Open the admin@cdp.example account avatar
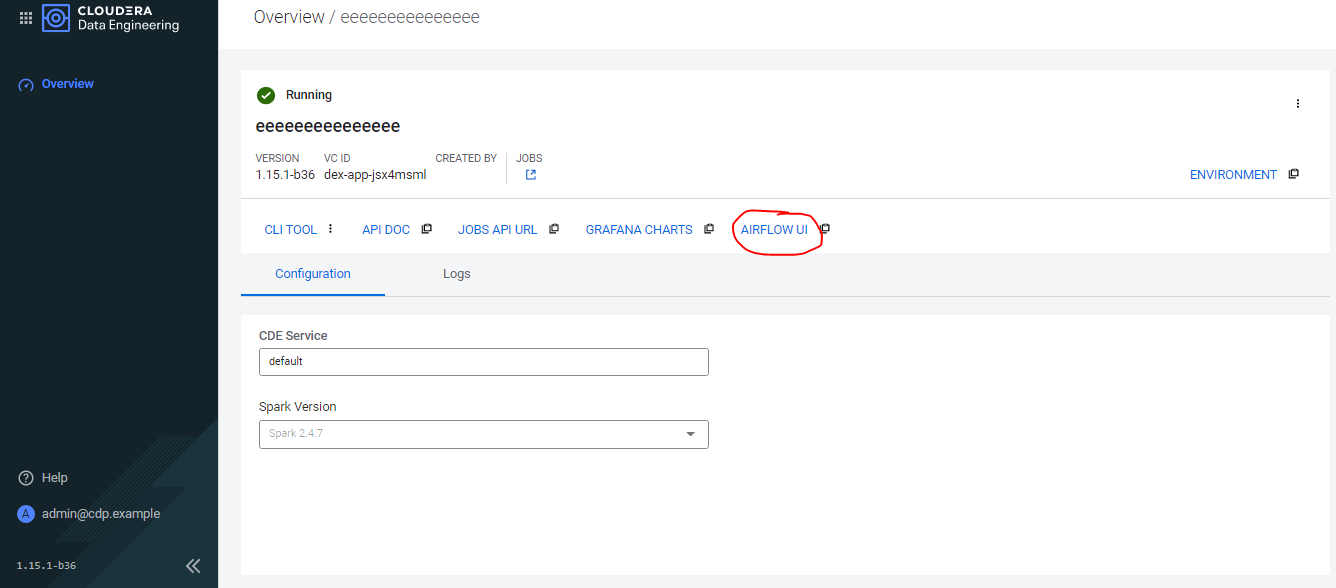Viewport: 1336px width, 588px height. pos(25,513)
